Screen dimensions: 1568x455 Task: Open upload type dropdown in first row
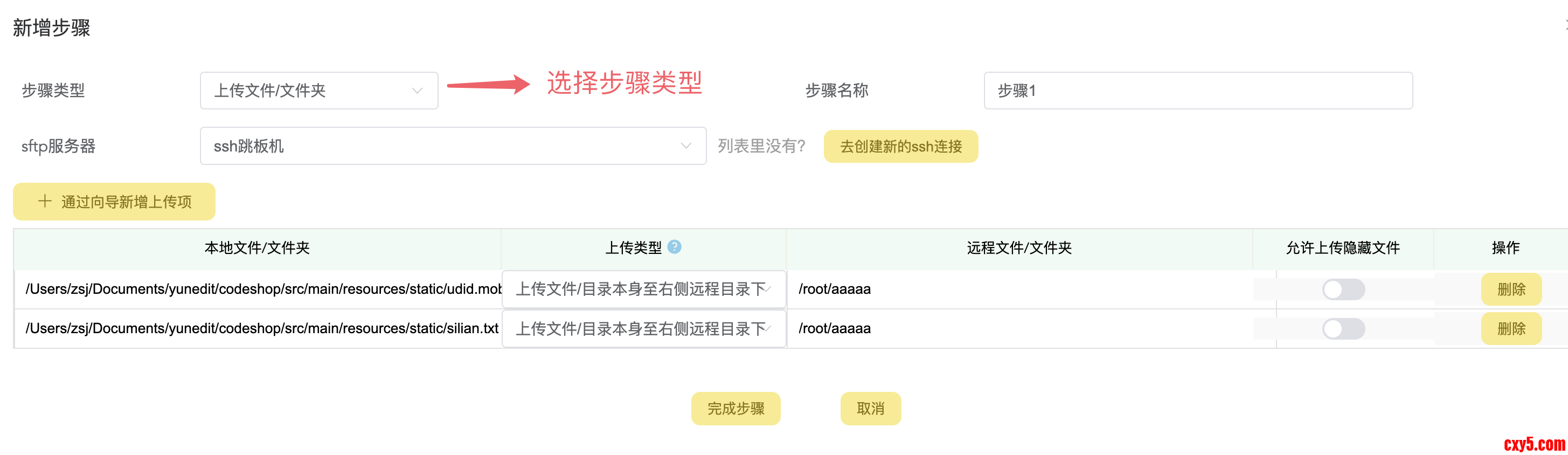(x=643, y=289)
